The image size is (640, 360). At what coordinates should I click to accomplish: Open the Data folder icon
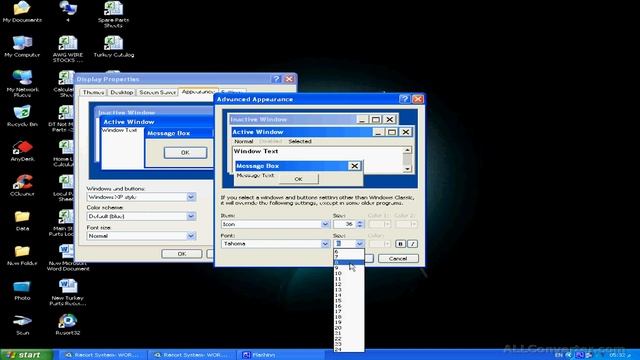(x=22, y=220)
